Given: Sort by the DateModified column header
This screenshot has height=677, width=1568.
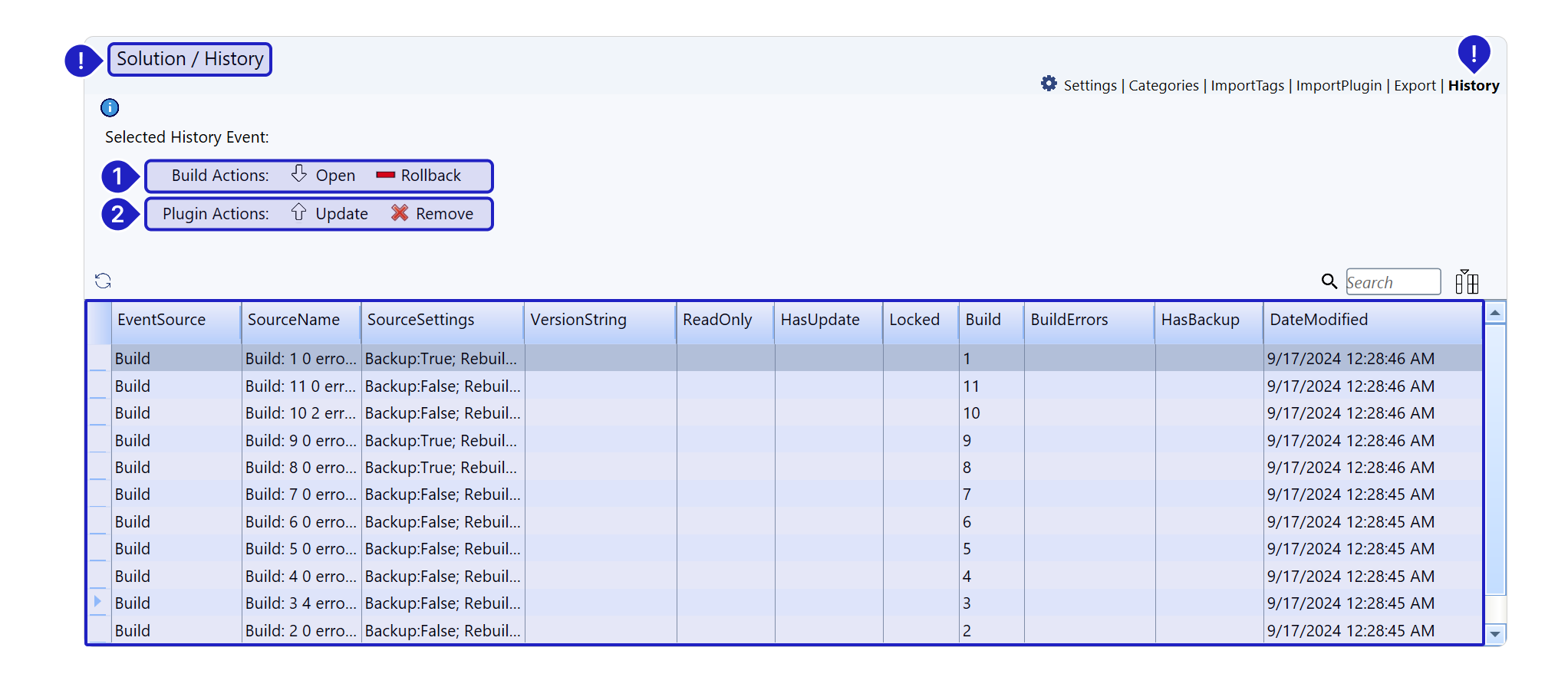Looking at the screenshot, I should click(1318, 320).
